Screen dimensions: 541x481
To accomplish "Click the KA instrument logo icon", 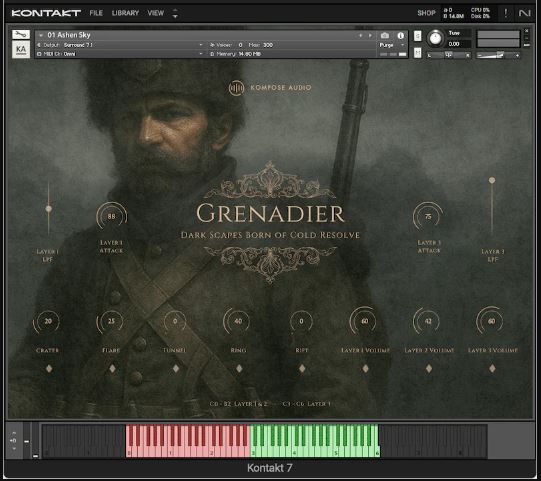I will 21,49.
